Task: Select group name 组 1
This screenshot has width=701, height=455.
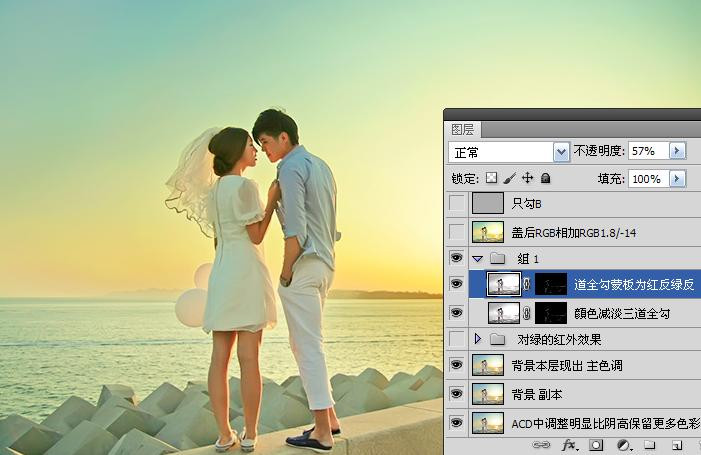Action: click(528, 259)
